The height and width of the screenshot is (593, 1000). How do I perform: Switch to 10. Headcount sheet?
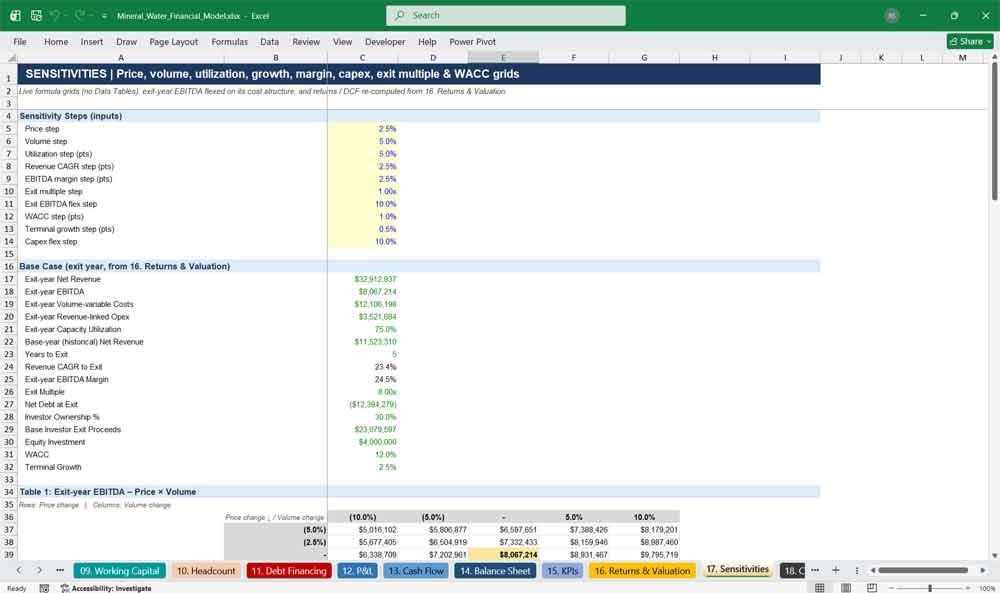[x=206, y=571]
